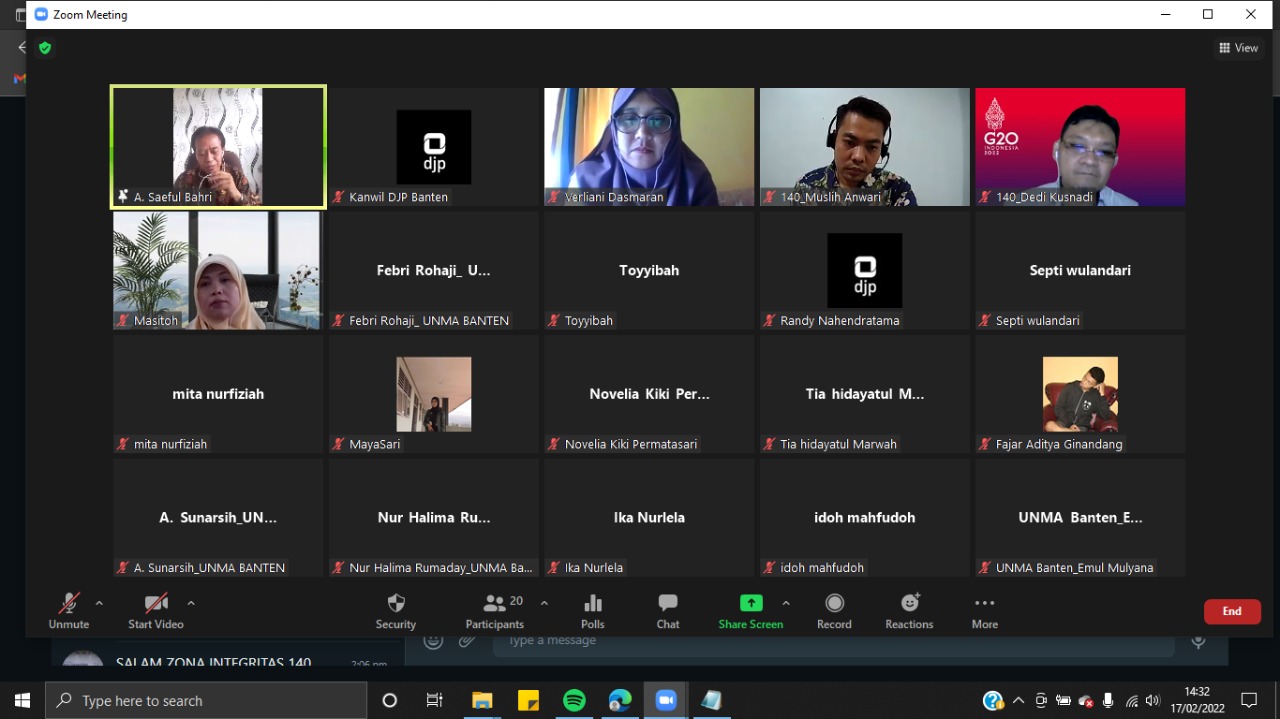Click the green Share Screen icon
Viewport: 1280px width, 719px height.
tap(750, 604)
